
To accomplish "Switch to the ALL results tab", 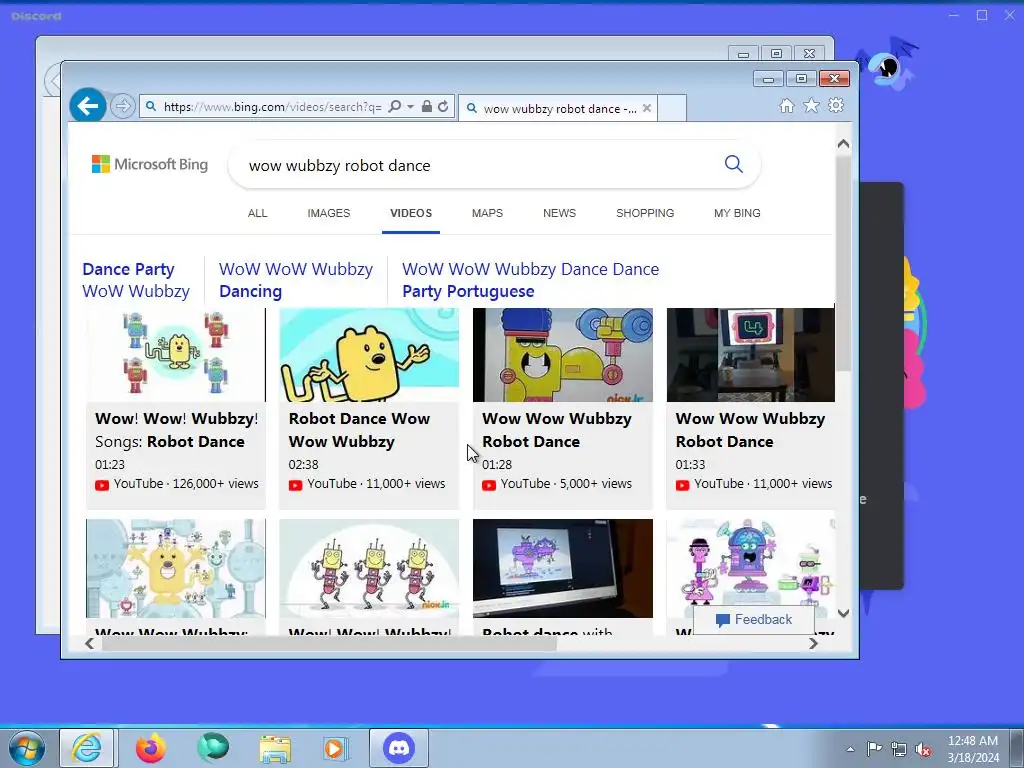I will coord(257,214).
